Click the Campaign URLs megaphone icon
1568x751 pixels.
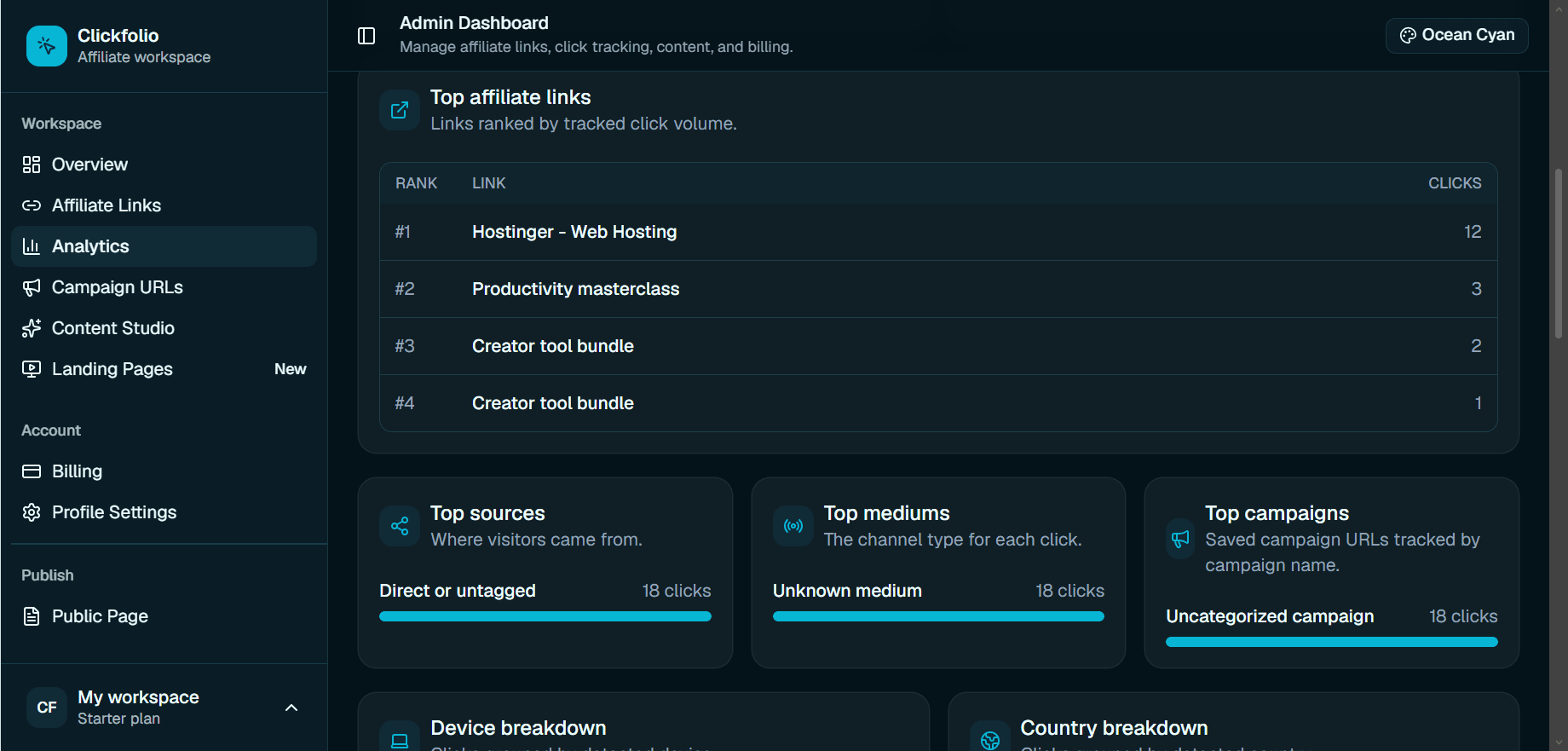pos(32,287)
